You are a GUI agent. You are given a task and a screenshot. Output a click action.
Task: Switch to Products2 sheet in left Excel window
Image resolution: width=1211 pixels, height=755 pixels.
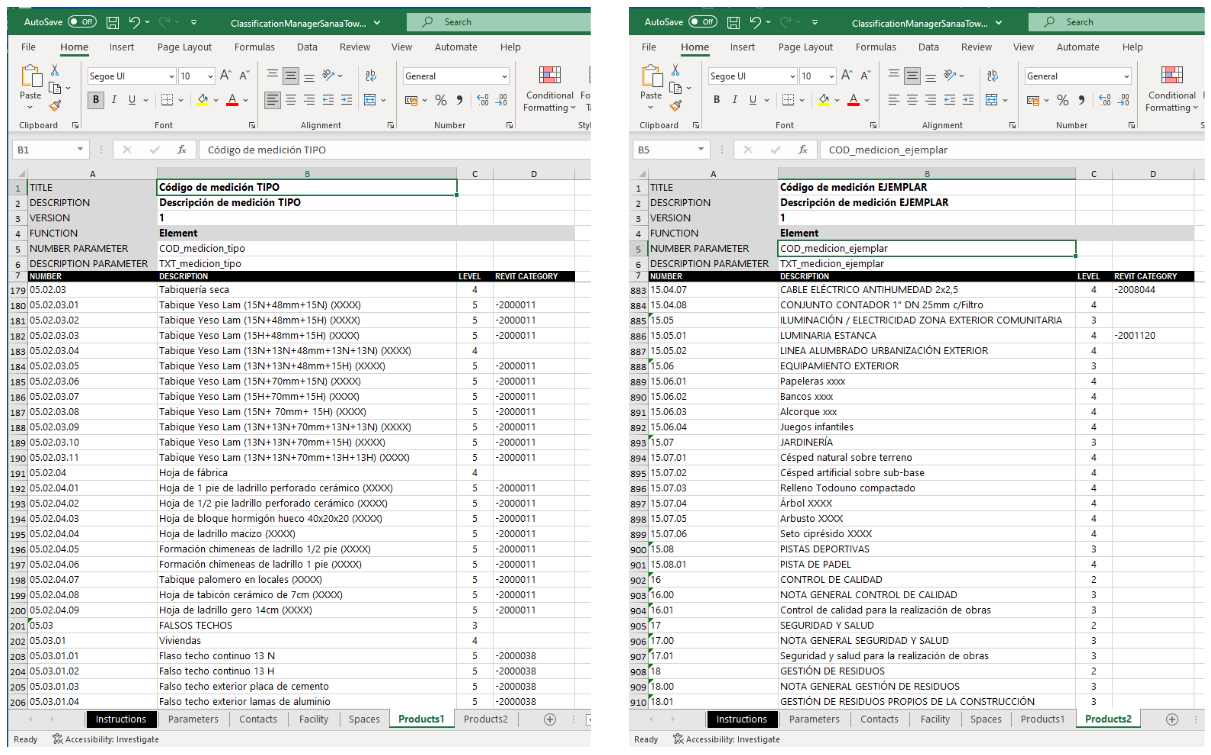tap(485, 719)
